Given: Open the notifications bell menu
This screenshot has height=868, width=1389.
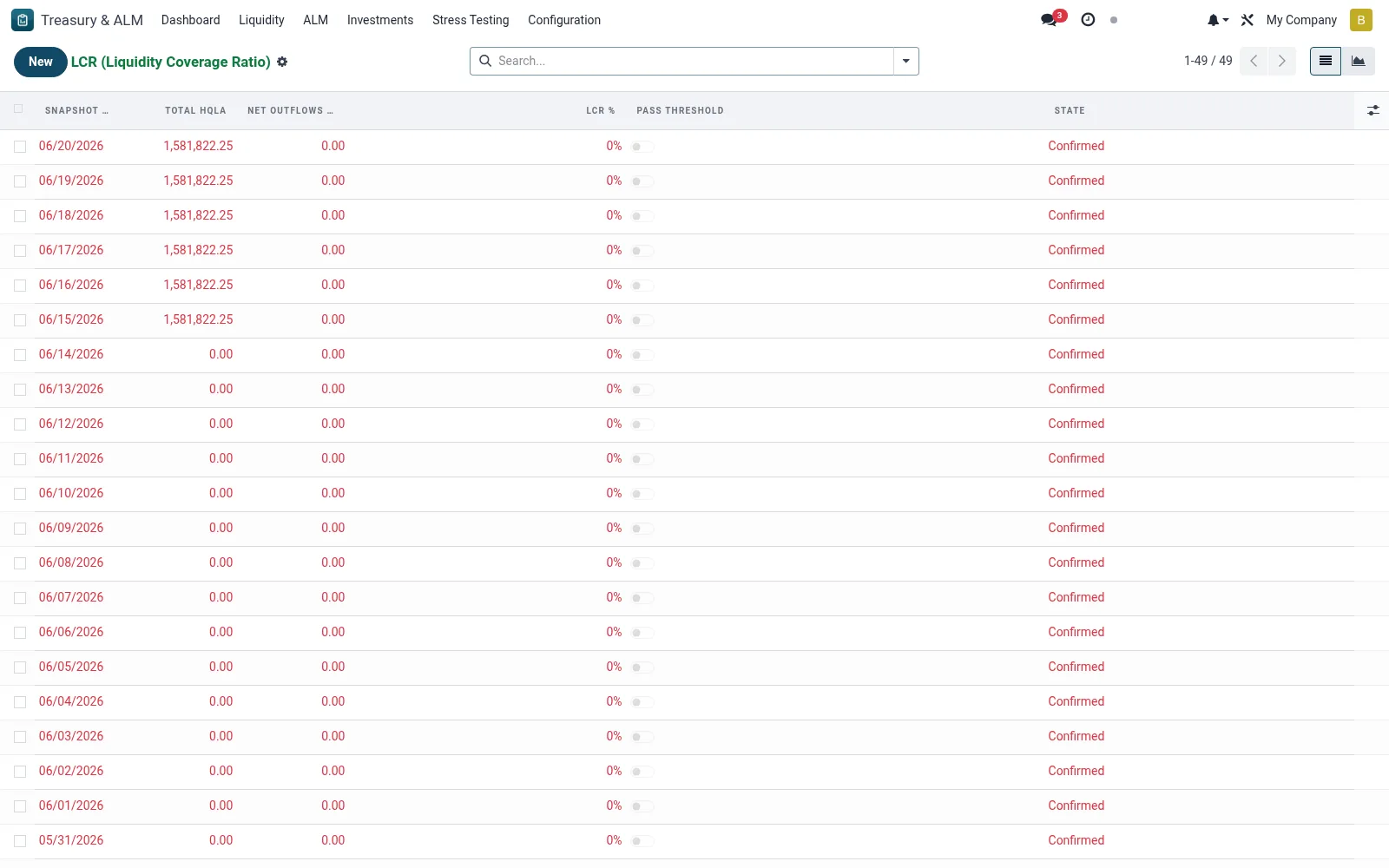Looking at the screenshot, I should click(x=1218, y=20).
